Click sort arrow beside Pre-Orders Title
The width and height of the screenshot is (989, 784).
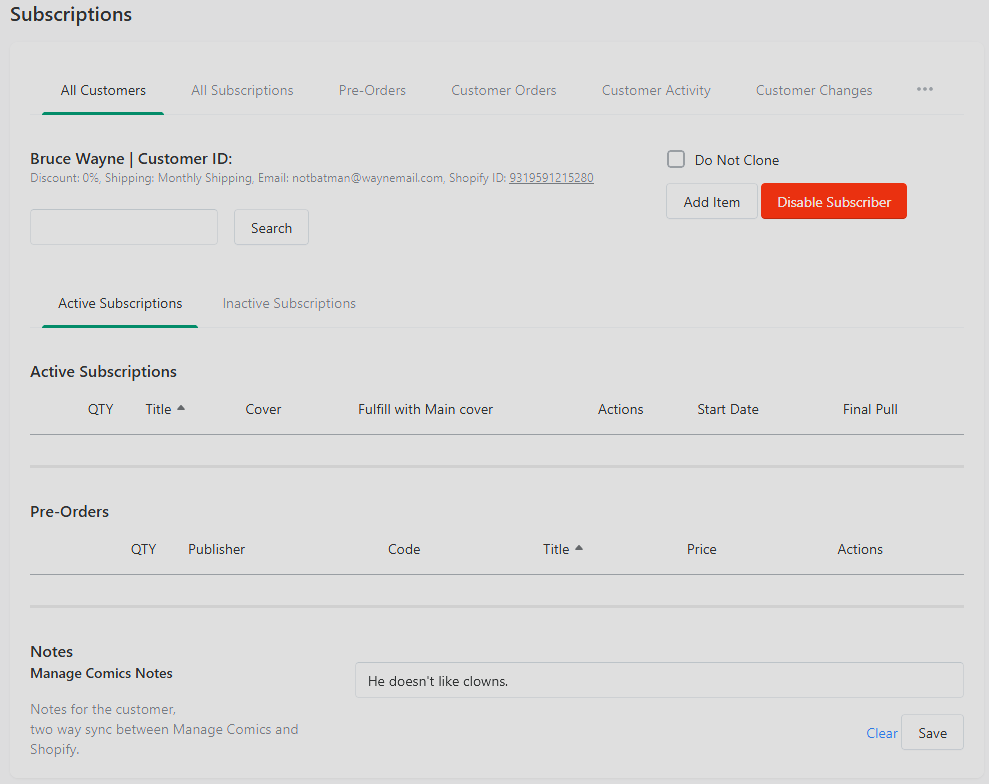click(579, 548)
